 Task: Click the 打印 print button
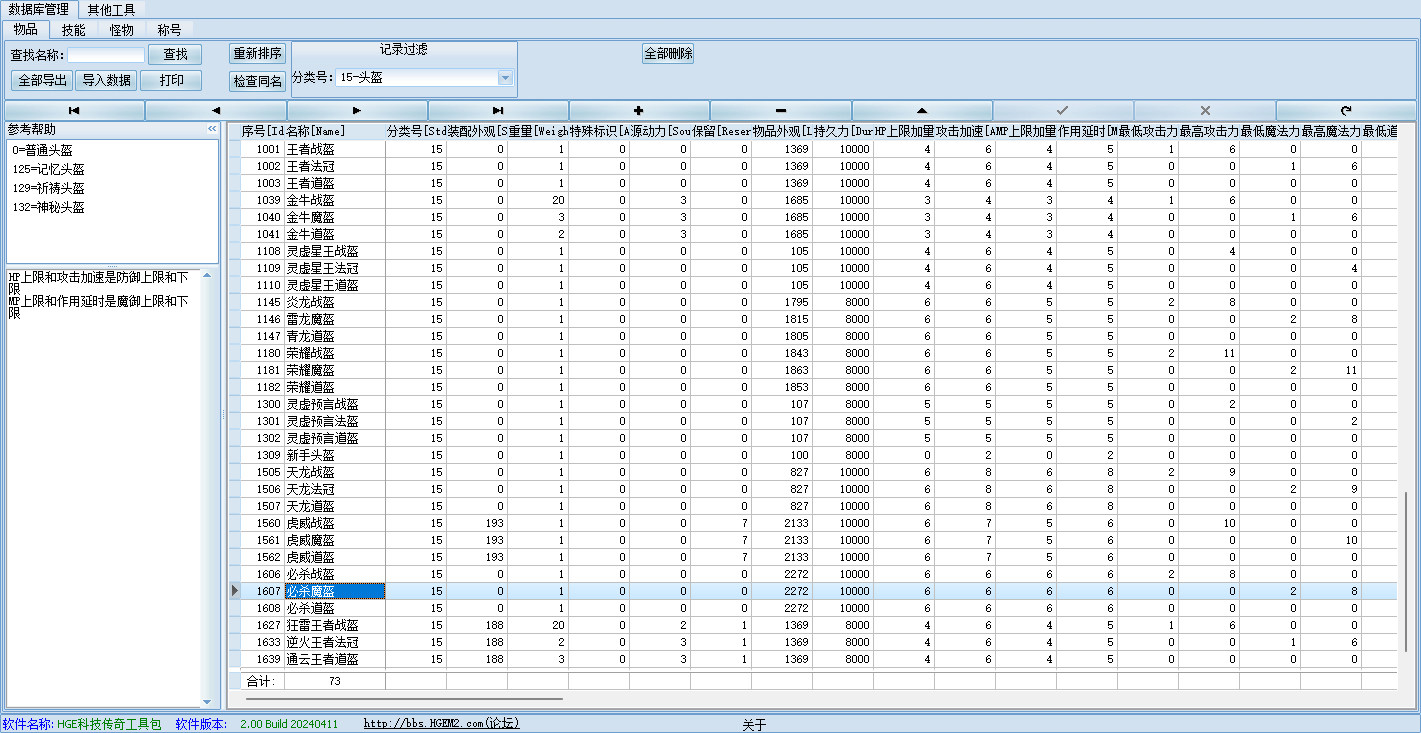coord(171,80)
